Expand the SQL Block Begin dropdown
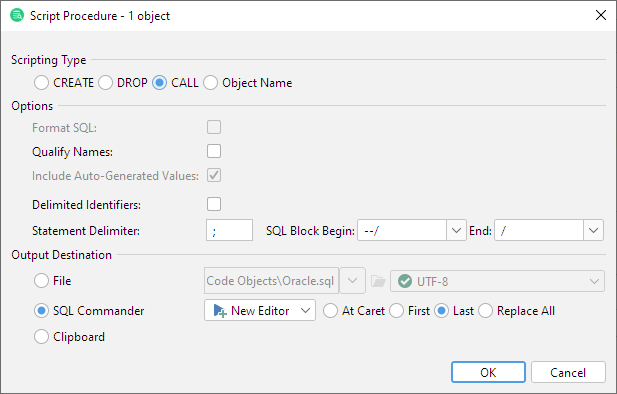Viewport: 617px width, 394px height. click(456, 230)
